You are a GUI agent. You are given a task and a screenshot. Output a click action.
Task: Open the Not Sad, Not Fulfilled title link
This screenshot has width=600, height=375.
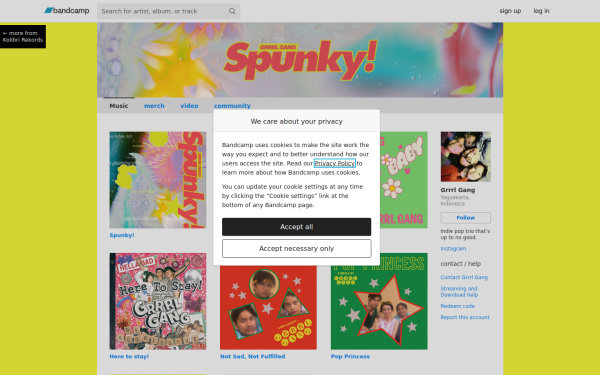253,356
